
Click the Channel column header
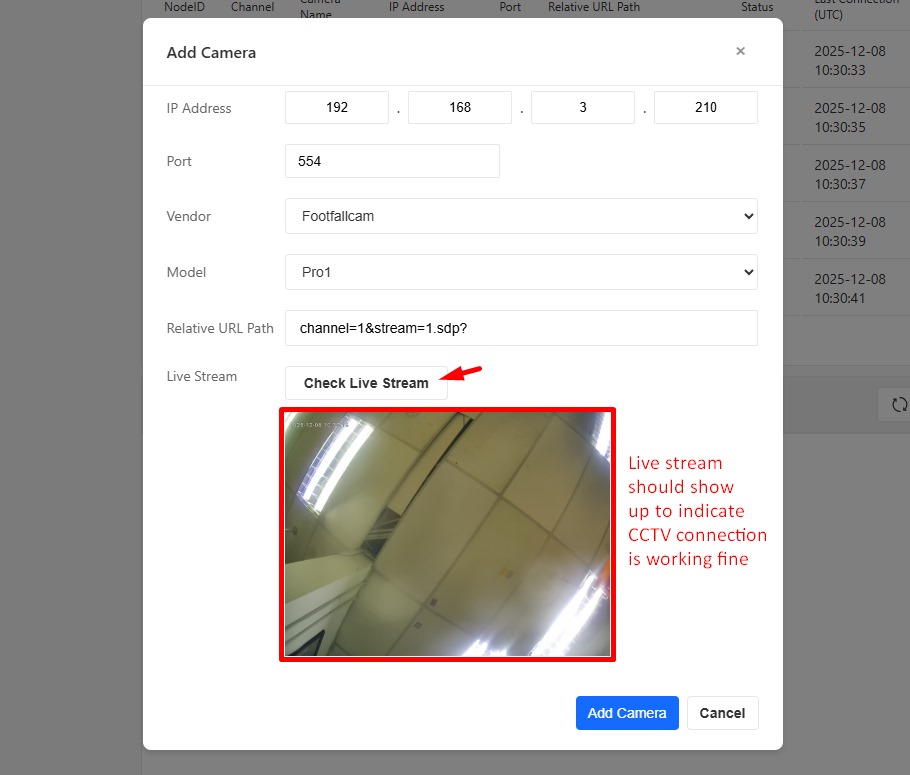tap(253, 7)
